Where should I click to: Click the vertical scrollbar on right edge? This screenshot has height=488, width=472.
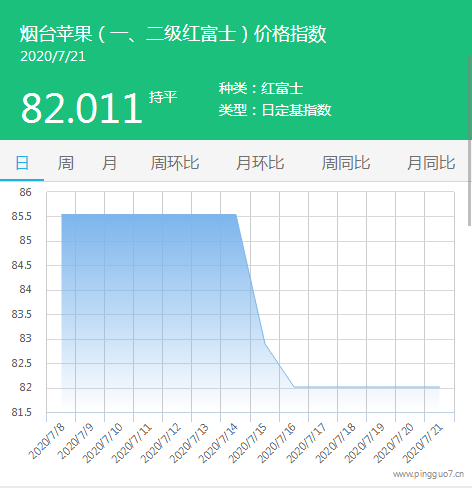tap(470, 140)
